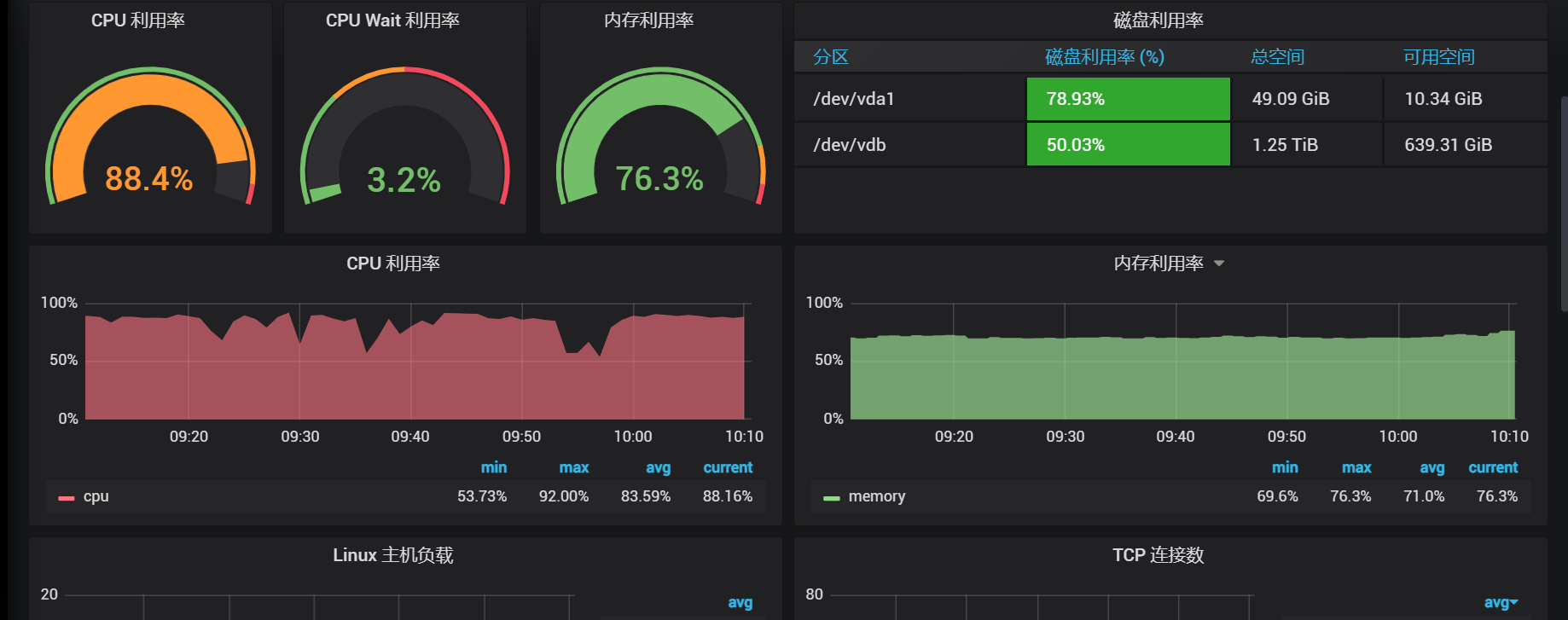Sort the CPU graph legend by current

(x=727, y=467)
